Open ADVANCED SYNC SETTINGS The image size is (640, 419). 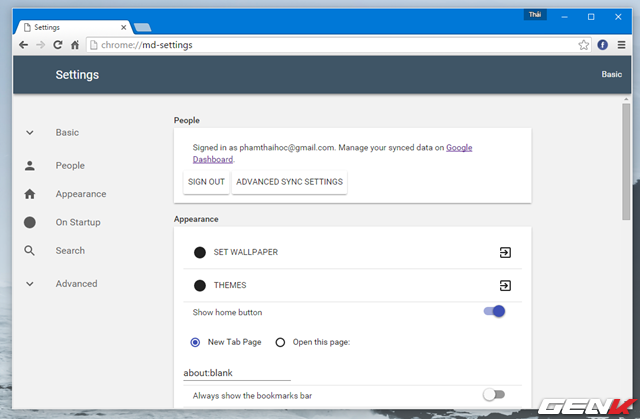289,182
